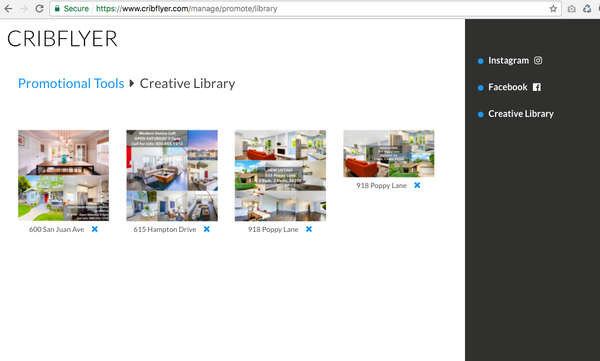Click the Instagram camera icon
The height and width of the screenshot is (361, 600).
pyautogui.click(x=538, y=60)
